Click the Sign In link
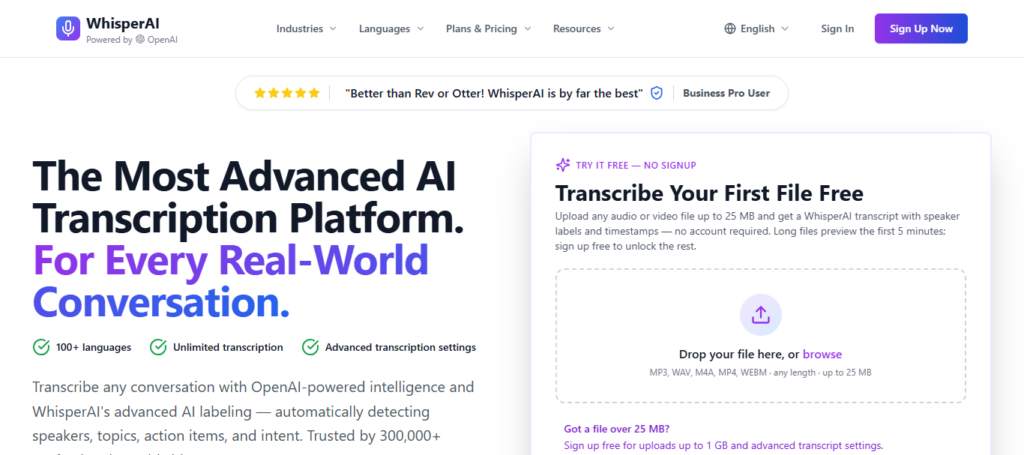 click(837, 29)
